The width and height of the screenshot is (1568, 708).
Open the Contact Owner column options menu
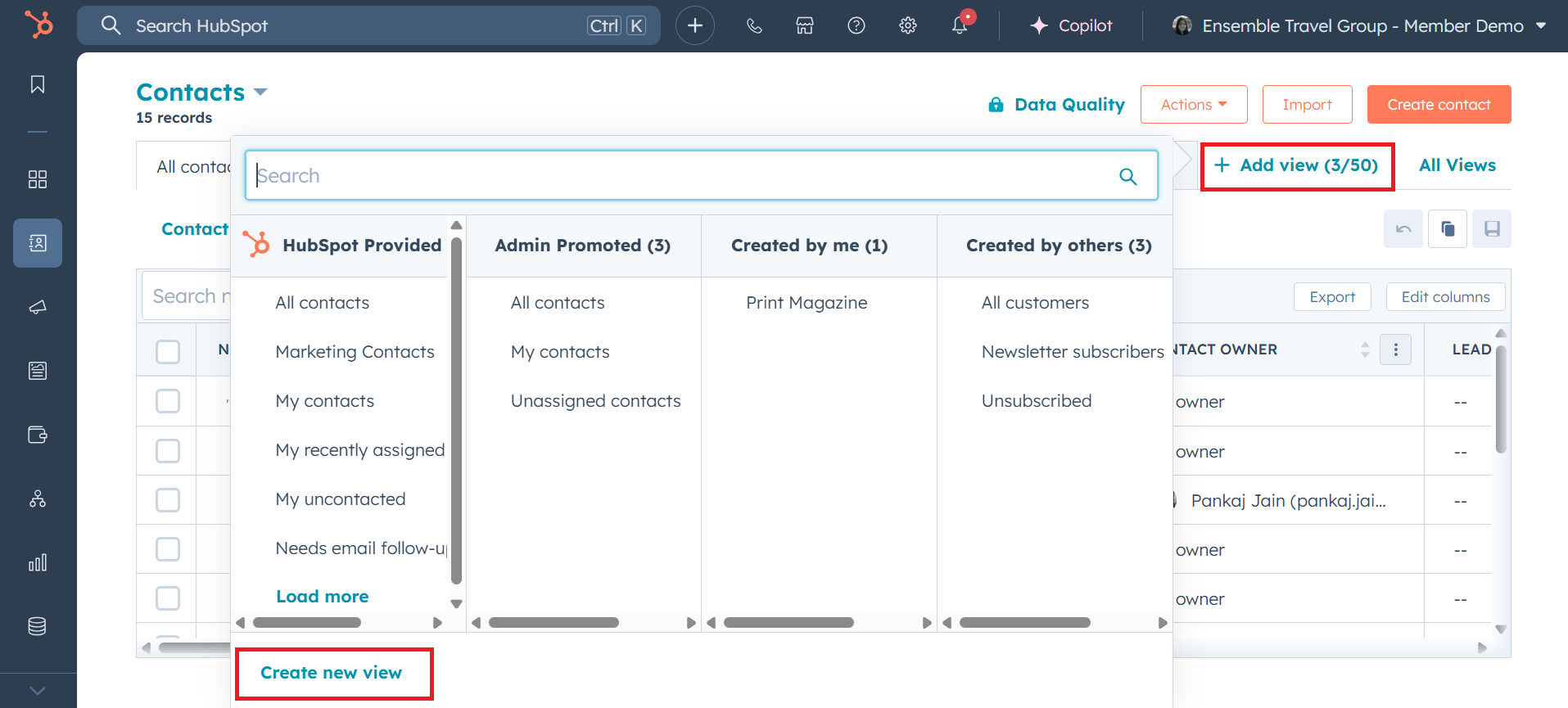point(1396,349)
